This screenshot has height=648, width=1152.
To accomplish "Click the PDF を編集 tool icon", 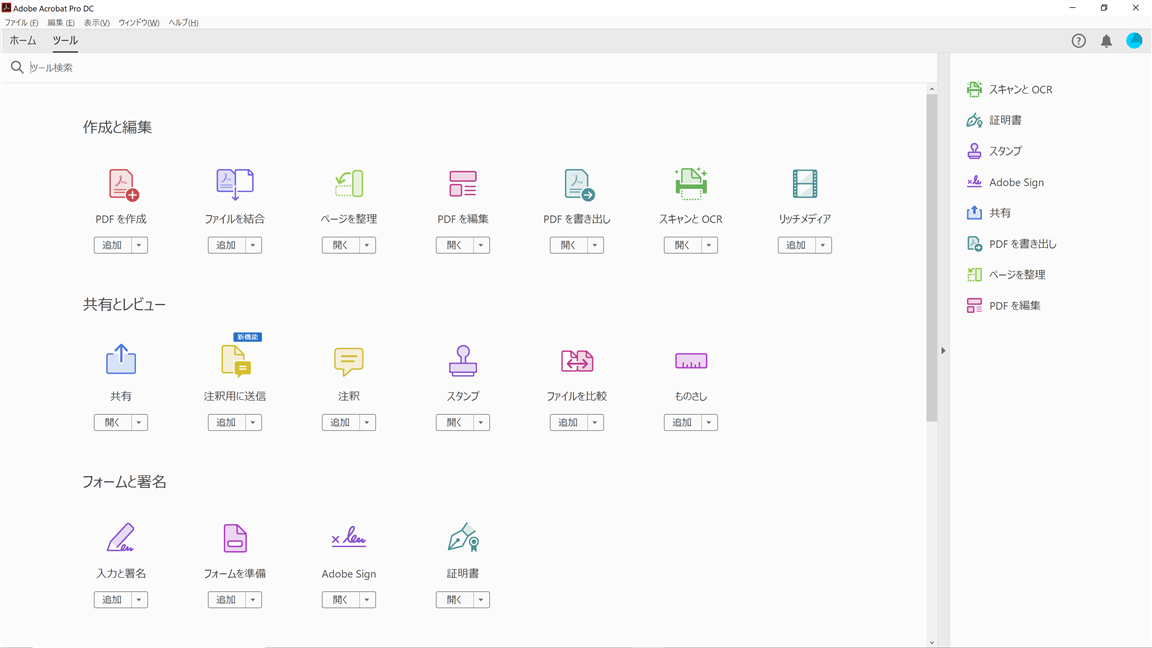I will tap(462, 184).
